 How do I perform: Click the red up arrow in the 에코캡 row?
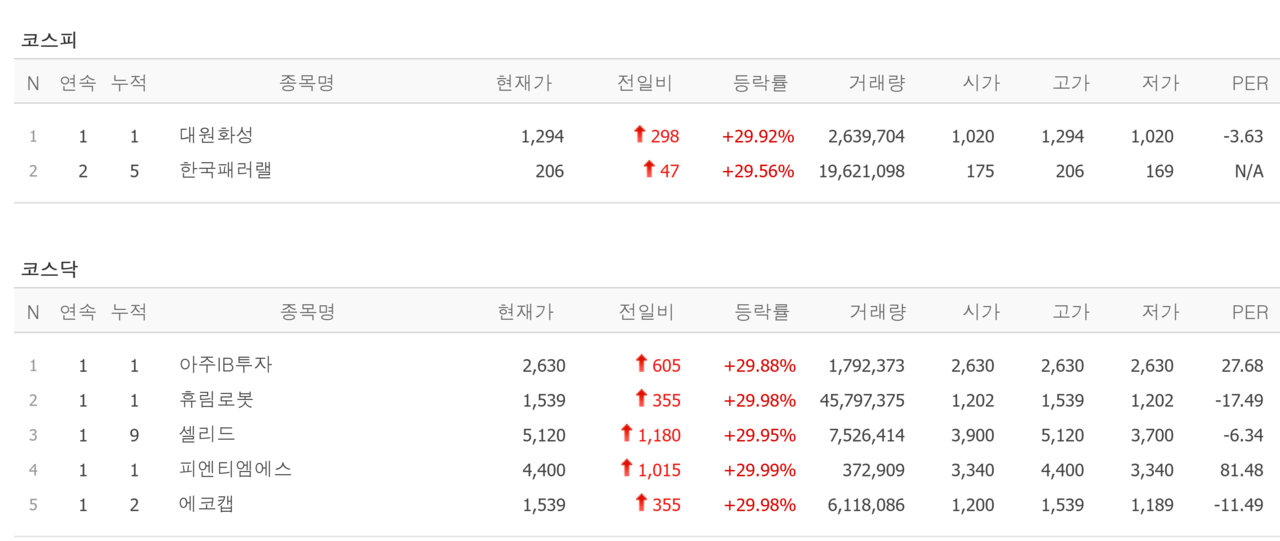pyautogui.click(x=641, y=504)
